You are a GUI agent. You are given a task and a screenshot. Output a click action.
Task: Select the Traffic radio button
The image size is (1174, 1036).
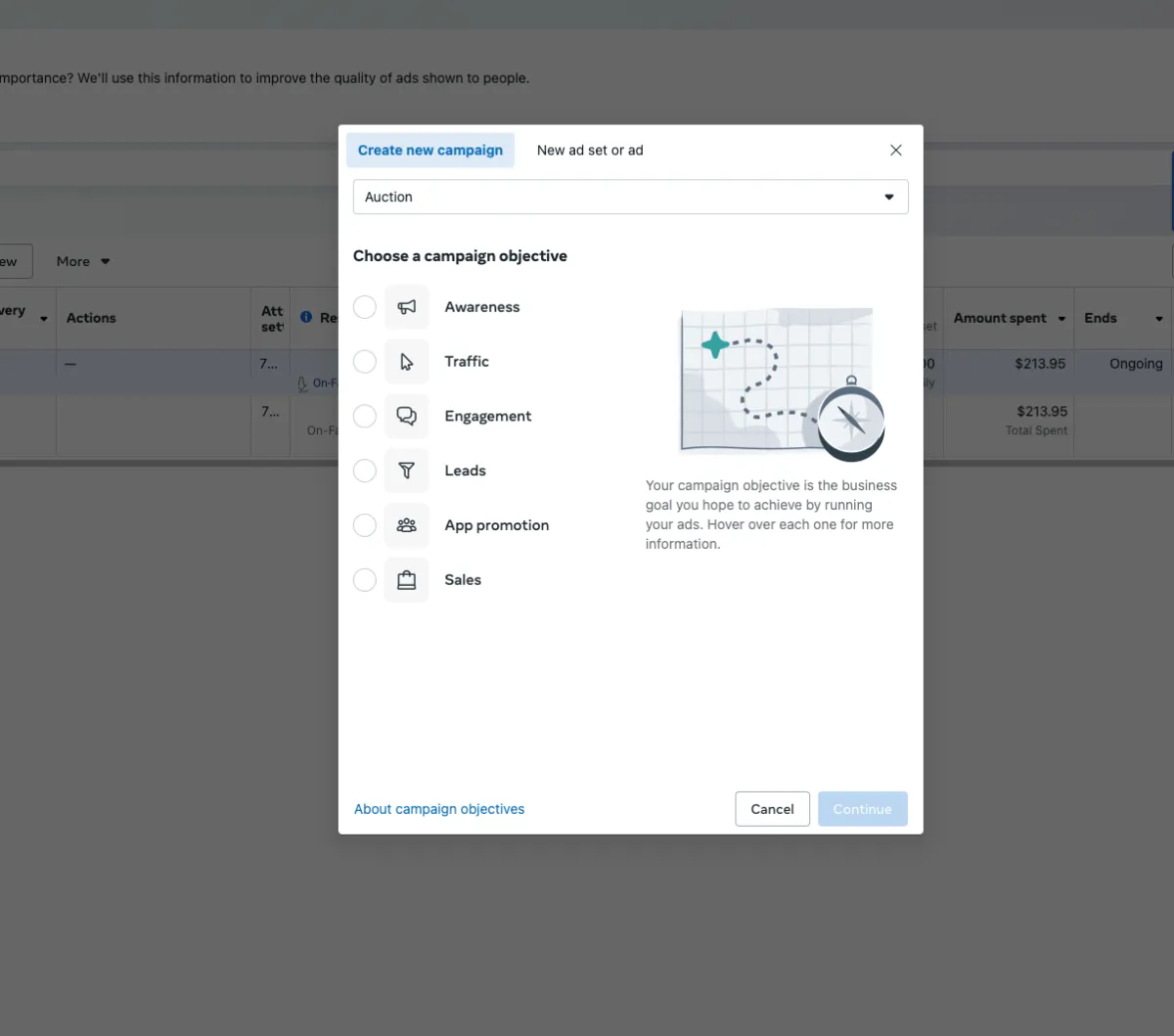click(x=365, y=362)
